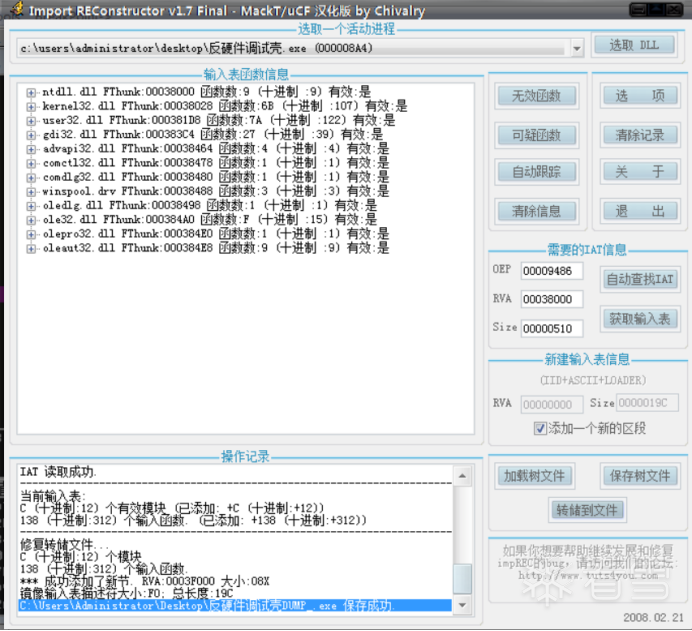Select the ole32.dll FThunk:000384A0 row
The width and height of the screenshot is (692, 631).
210,219
